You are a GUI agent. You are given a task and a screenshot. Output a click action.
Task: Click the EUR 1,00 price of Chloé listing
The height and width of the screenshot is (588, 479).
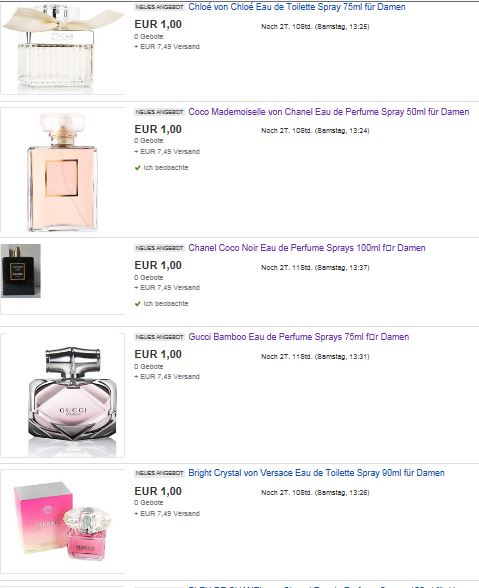pyautogui.click(x=158, y=24)
